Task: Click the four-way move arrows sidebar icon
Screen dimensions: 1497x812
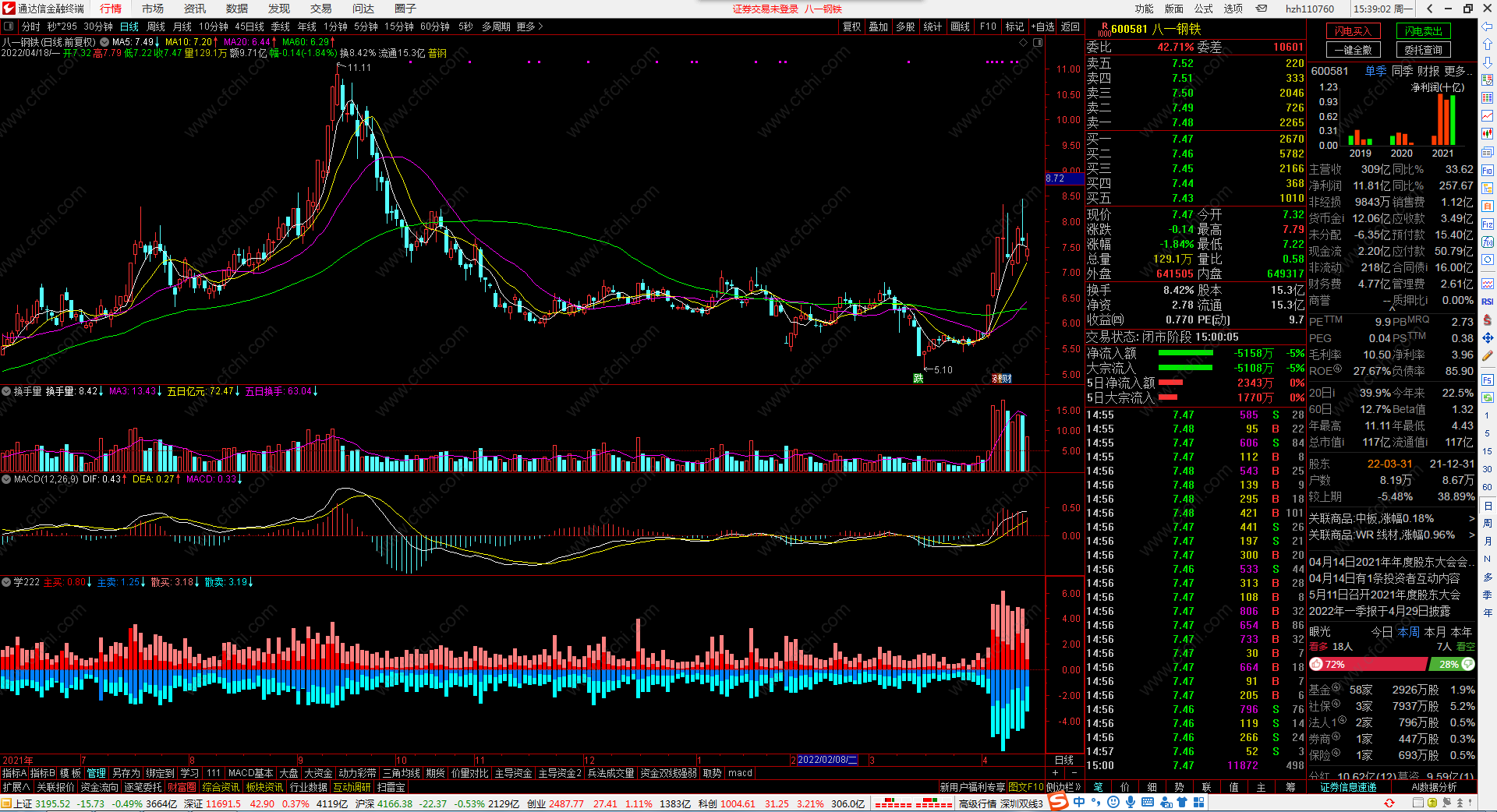Action: [1488, 337]
